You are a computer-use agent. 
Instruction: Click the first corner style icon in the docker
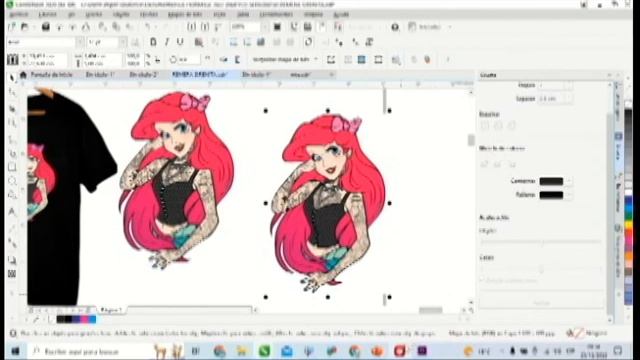[485, 126]
